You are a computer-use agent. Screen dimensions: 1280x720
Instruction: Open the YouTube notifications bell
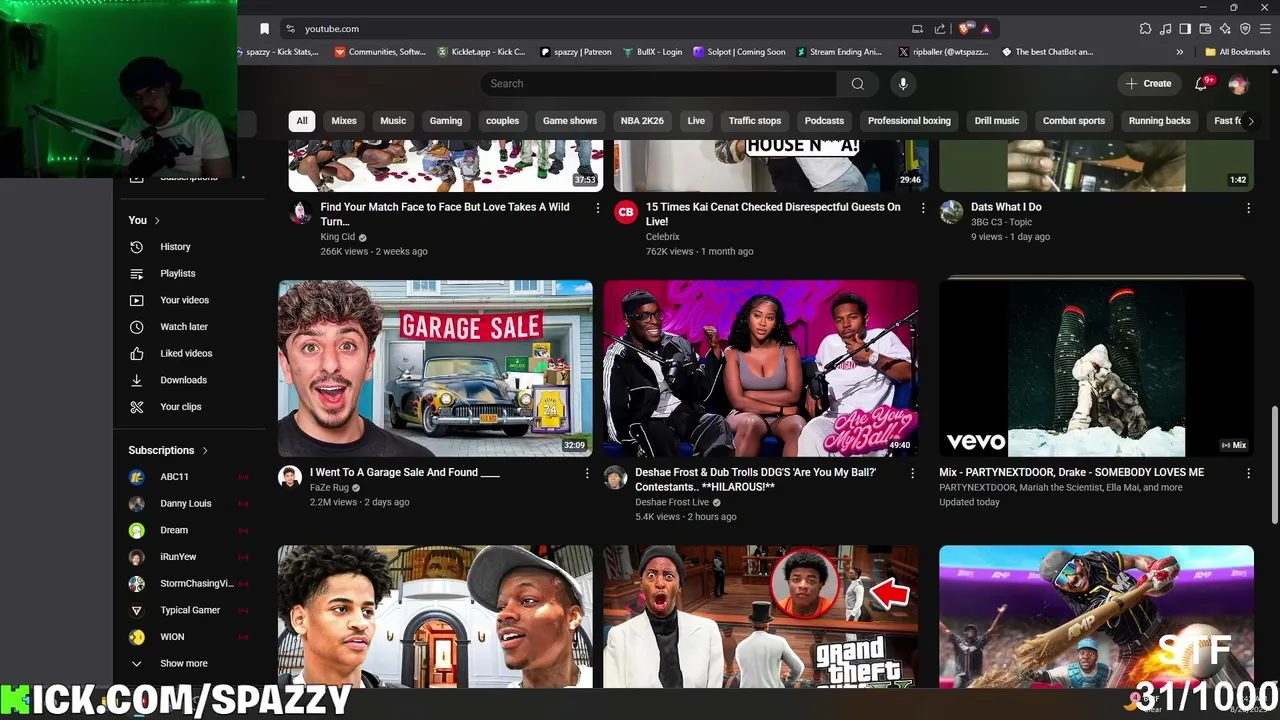1201,84
